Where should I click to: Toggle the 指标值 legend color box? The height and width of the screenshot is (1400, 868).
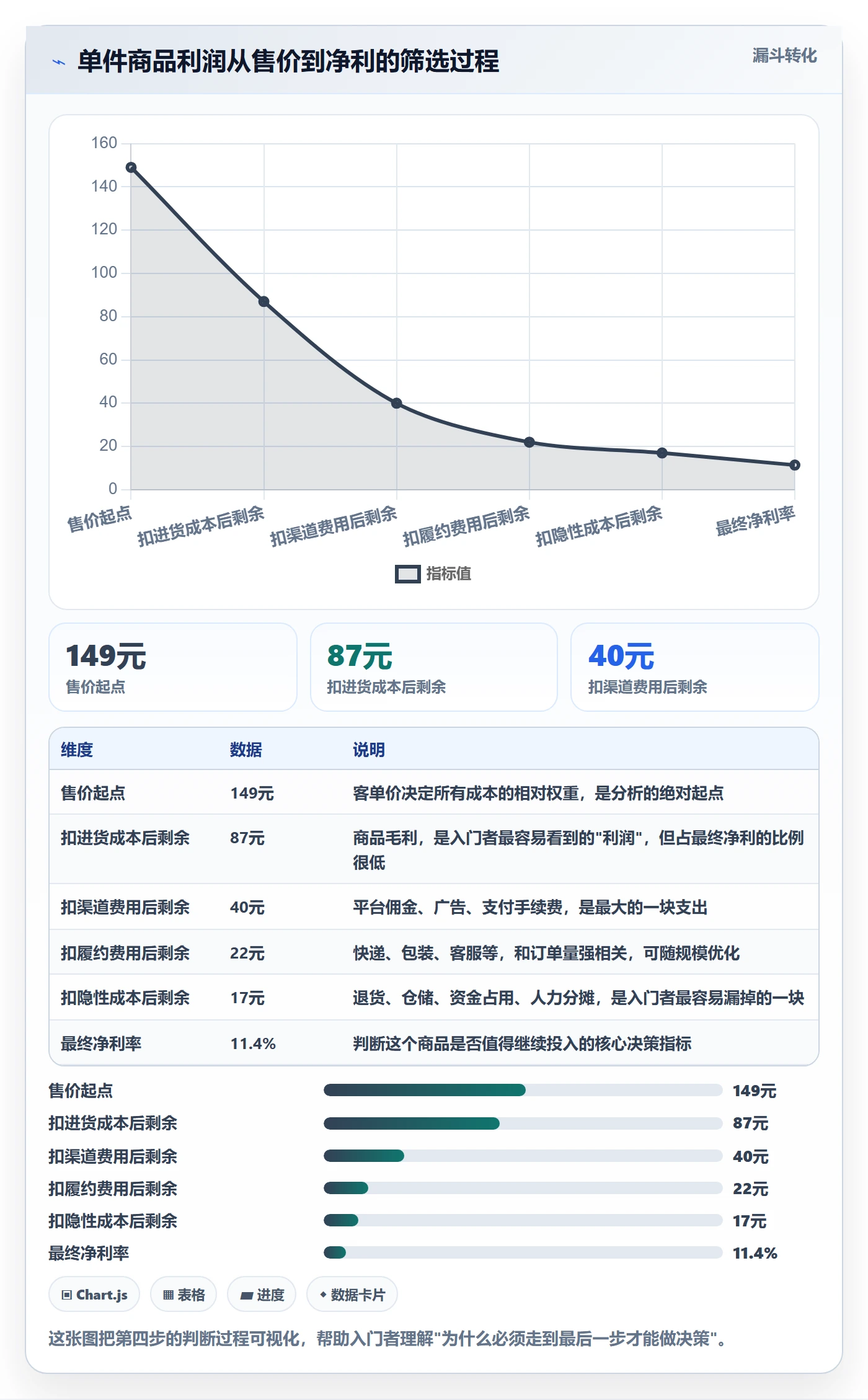pyautogui.click(x=407, y=574)
